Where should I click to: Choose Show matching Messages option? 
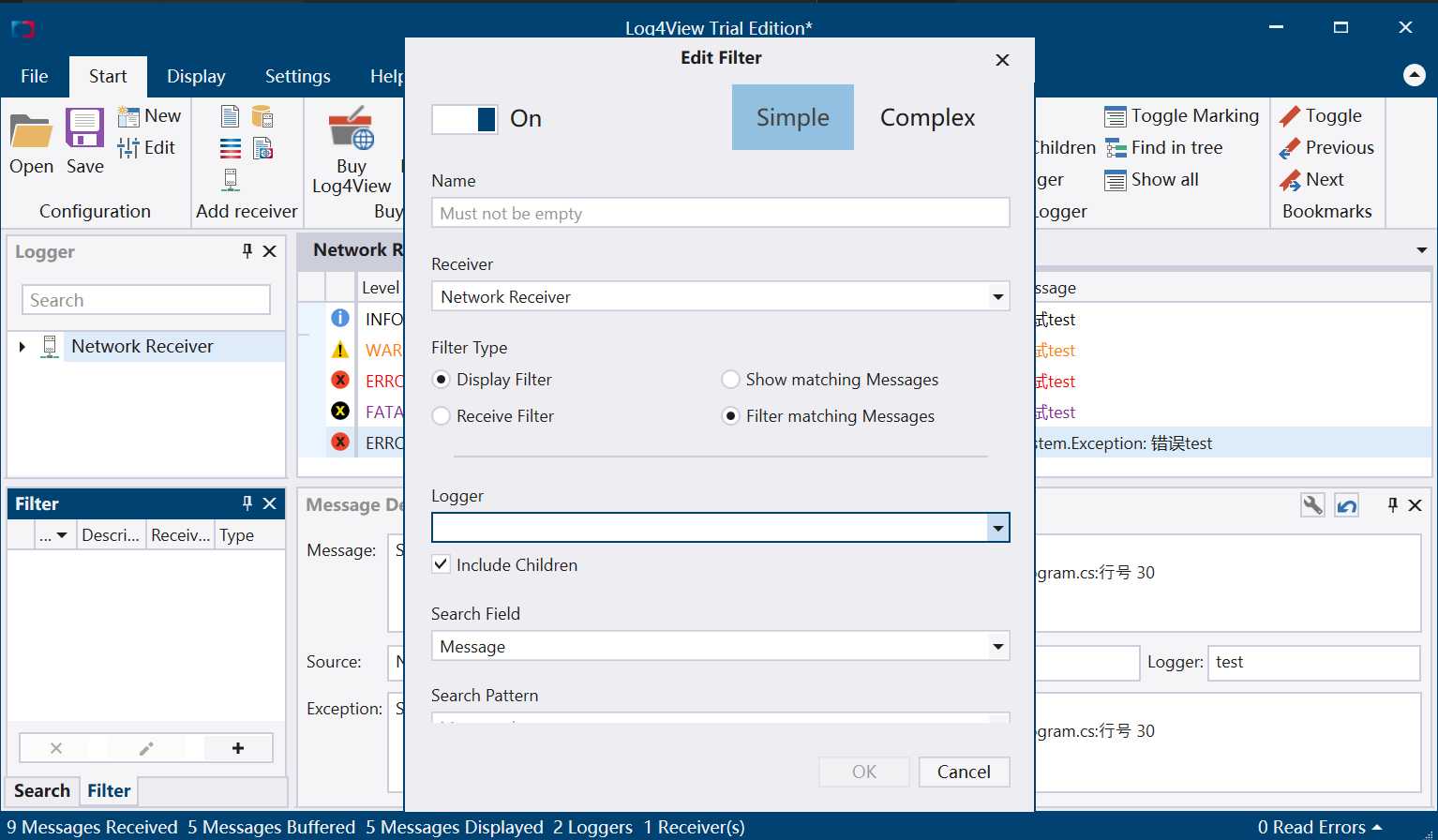(731, 380)
